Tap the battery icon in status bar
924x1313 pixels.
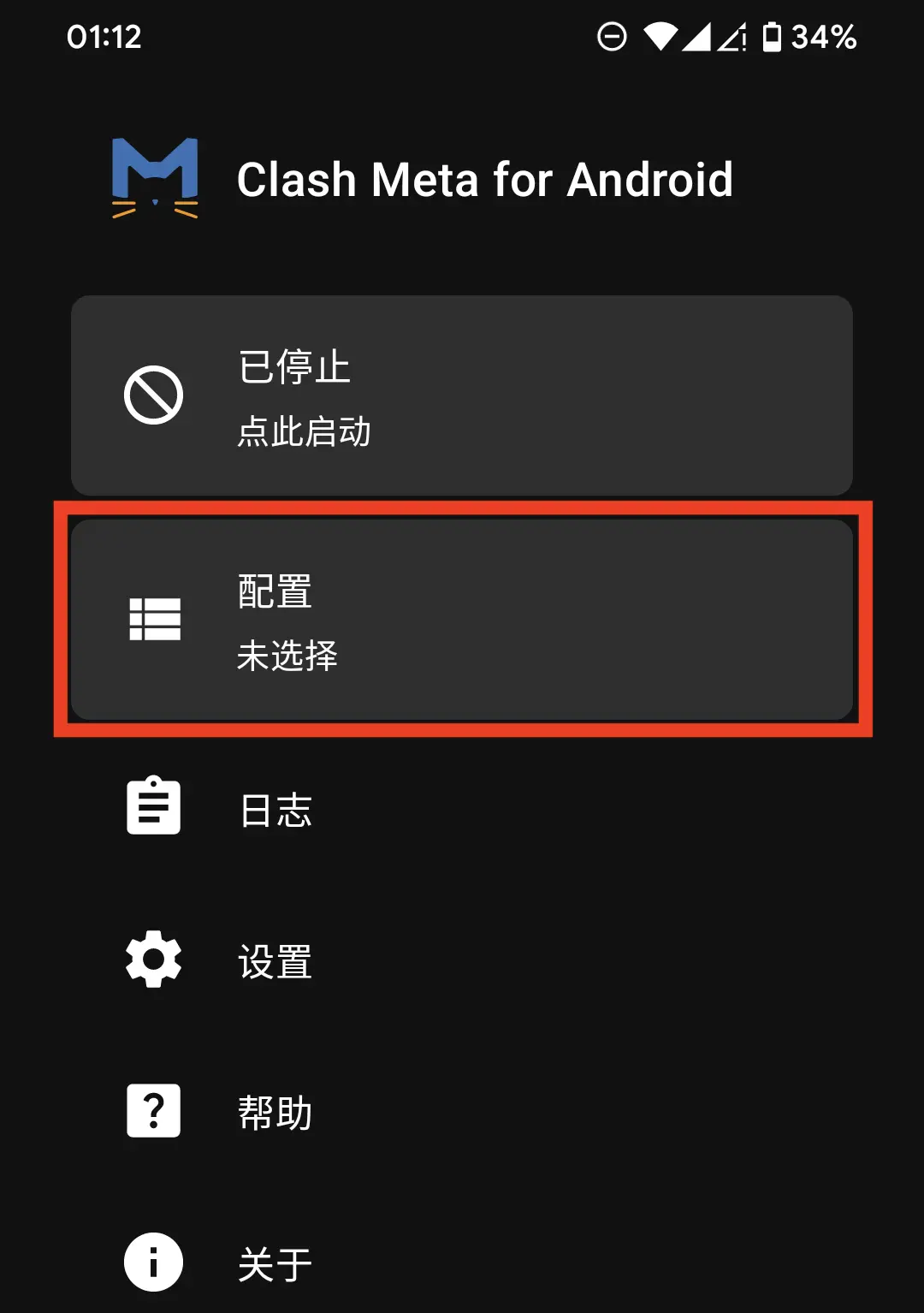[772, 37]
